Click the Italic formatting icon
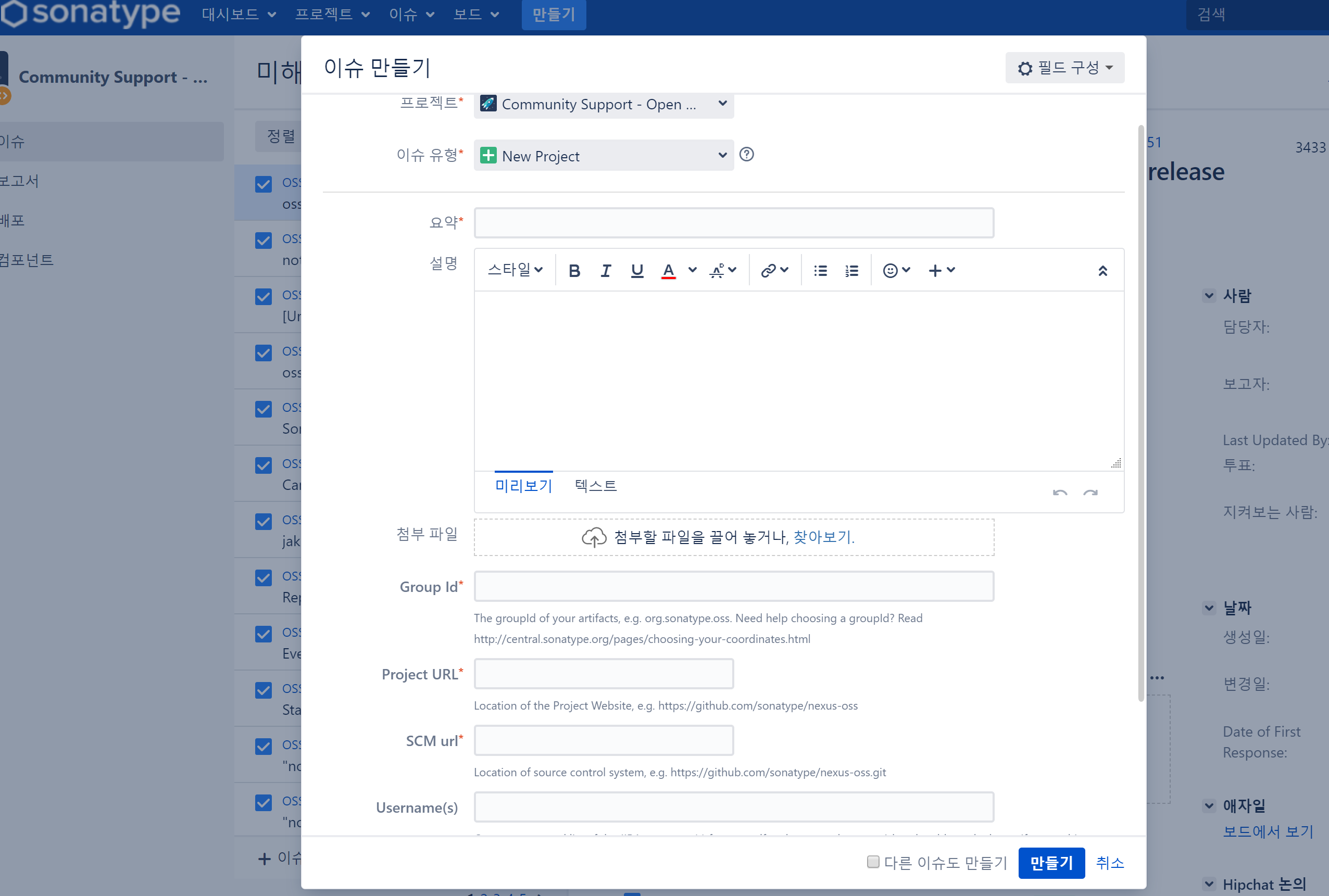This screenshot has height=896, width=1329. click(605, 270)
